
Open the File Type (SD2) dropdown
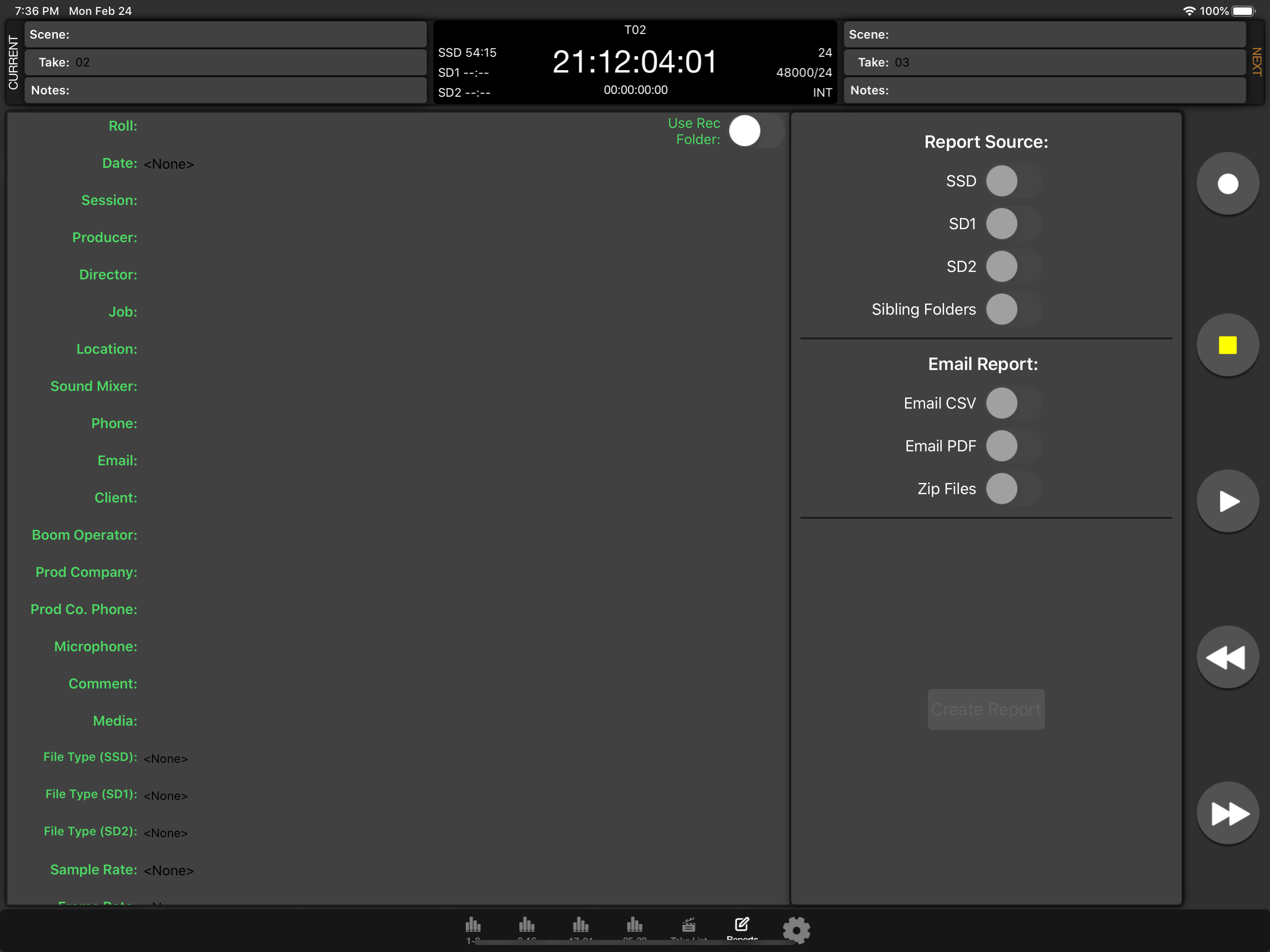click(166, 833)
